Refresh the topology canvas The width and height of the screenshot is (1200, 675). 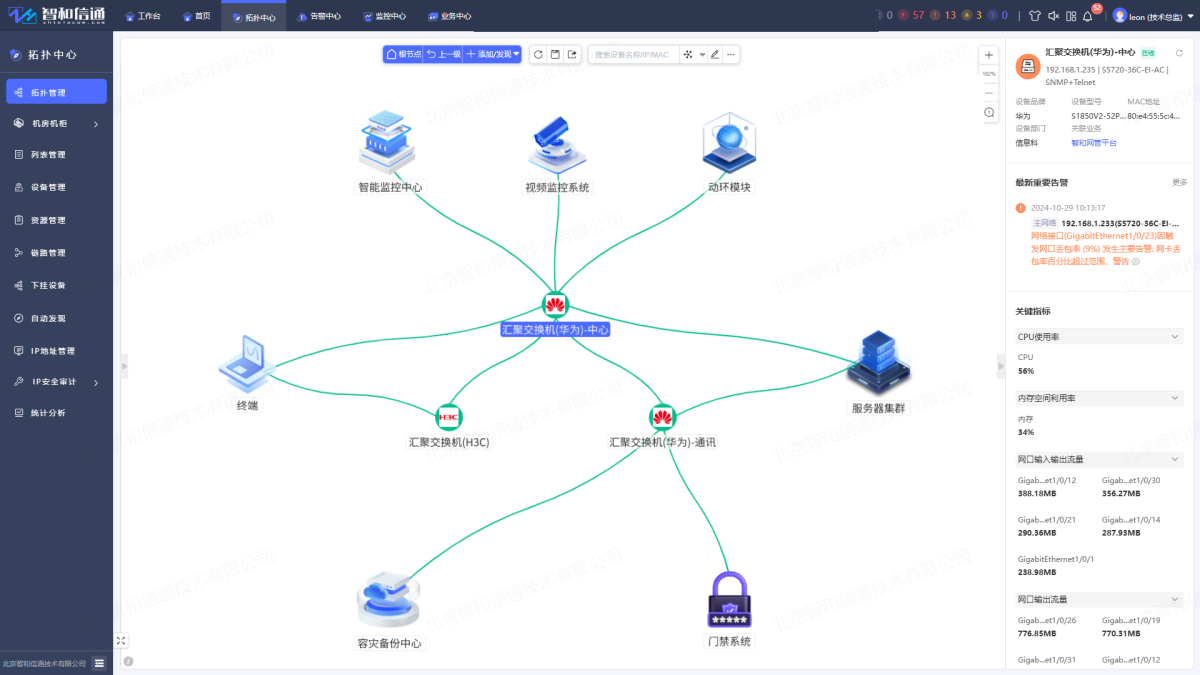point(538,54)
